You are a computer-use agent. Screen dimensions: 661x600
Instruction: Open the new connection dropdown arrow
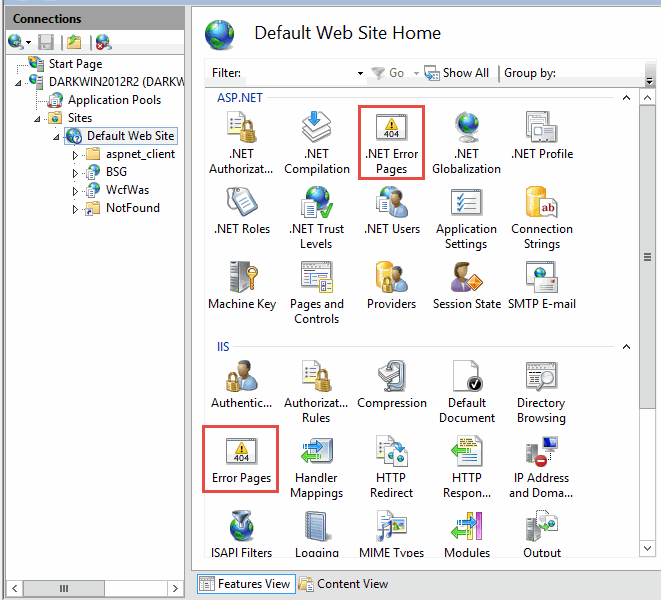coord(29,42)
